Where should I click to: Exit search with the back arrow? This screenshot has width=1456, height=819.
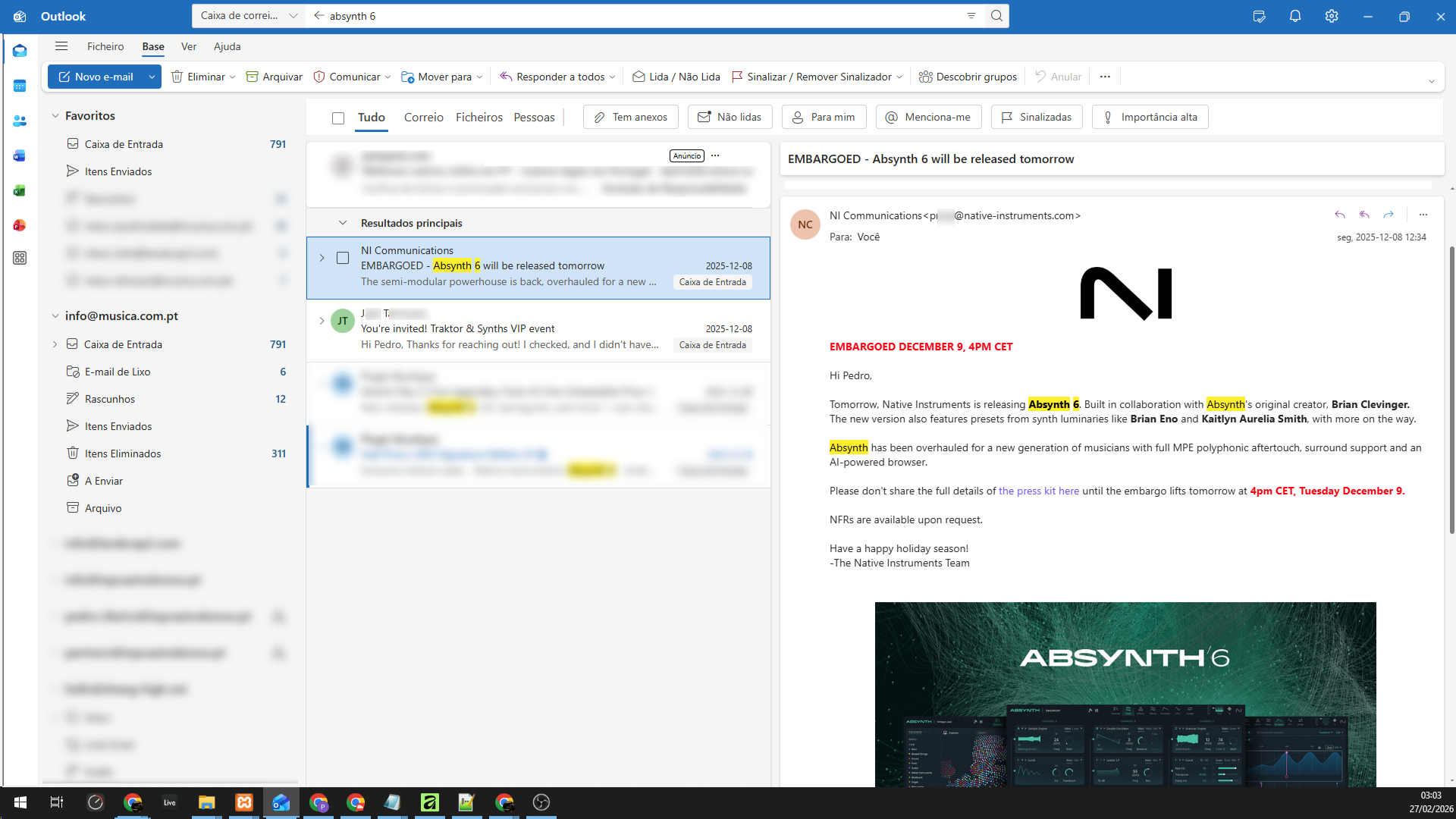click(318, 16)
